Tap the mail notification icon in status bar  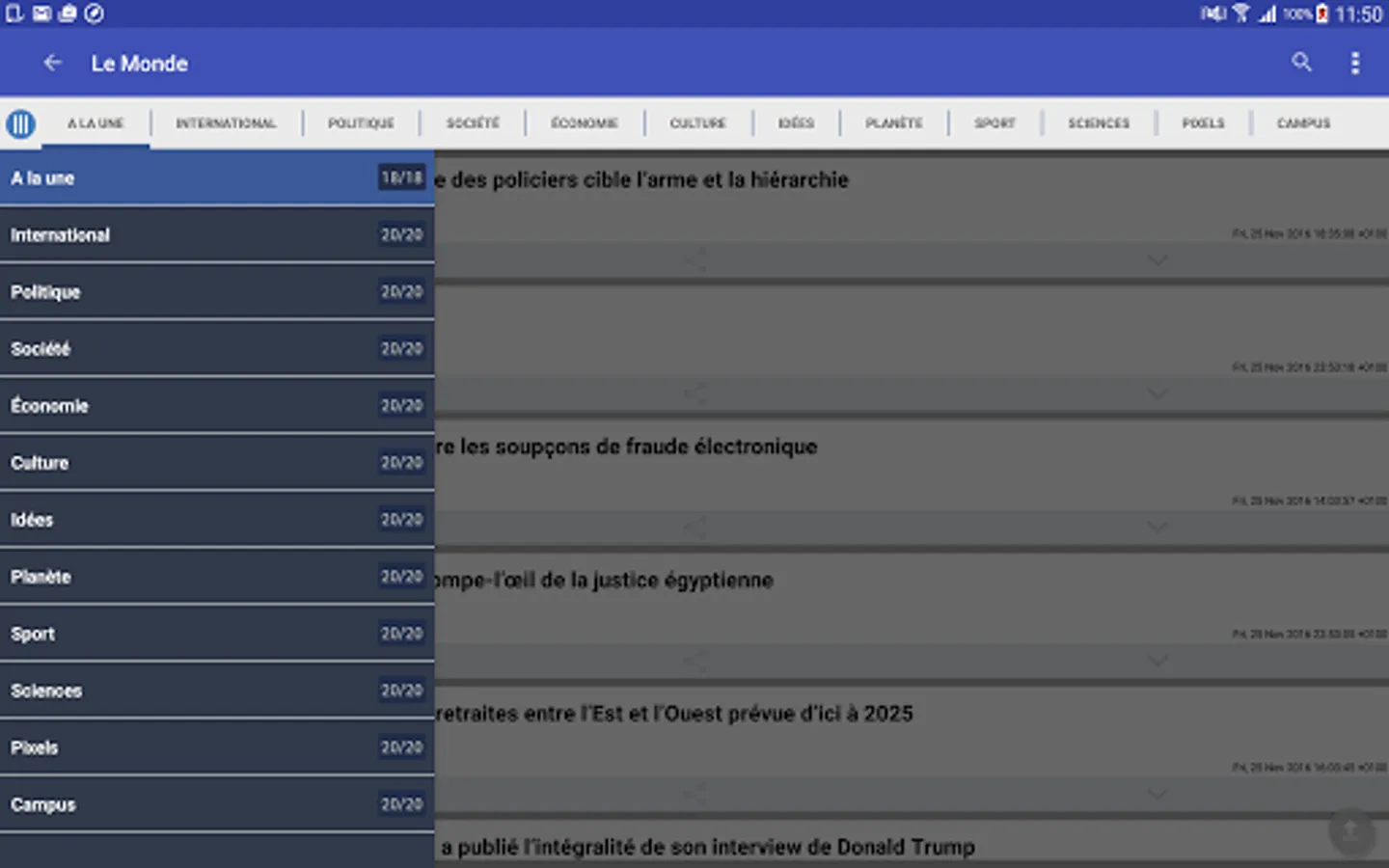point(41,14)
